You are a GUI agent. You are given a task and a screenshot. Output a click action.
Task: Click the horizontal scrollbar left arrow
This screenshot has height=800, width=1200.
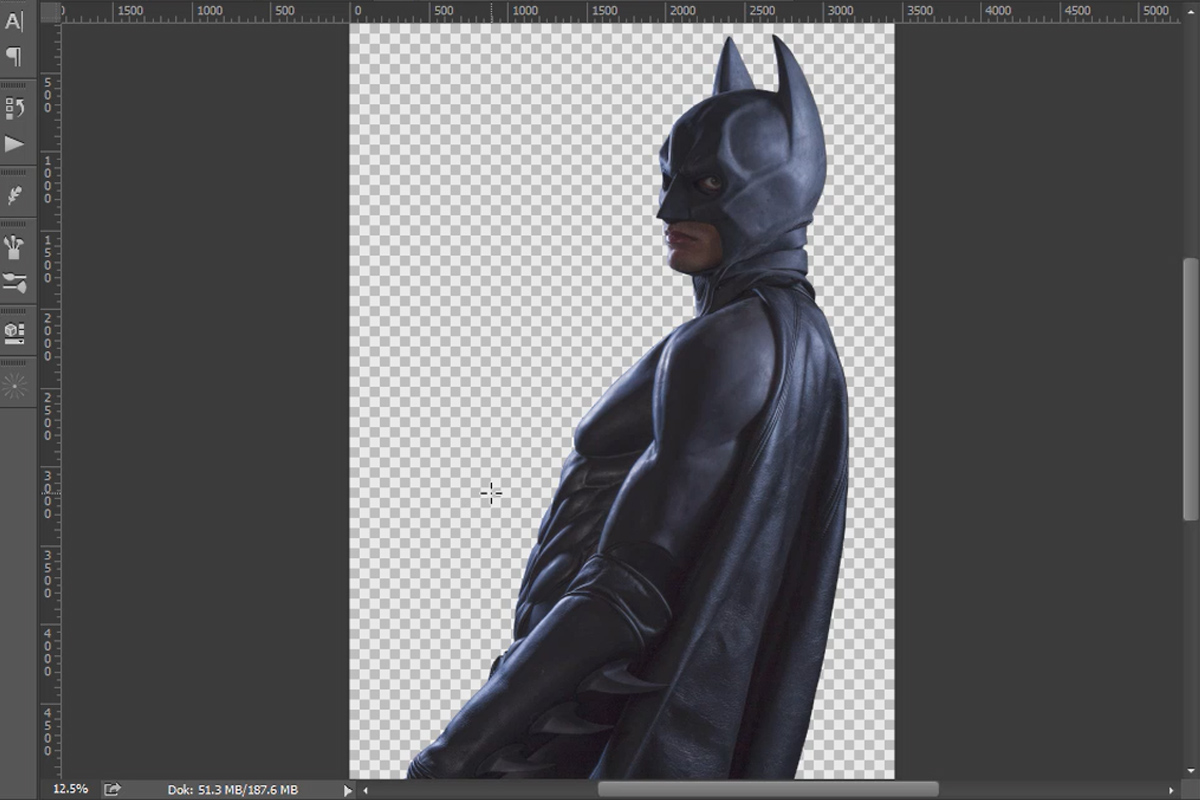366,790
